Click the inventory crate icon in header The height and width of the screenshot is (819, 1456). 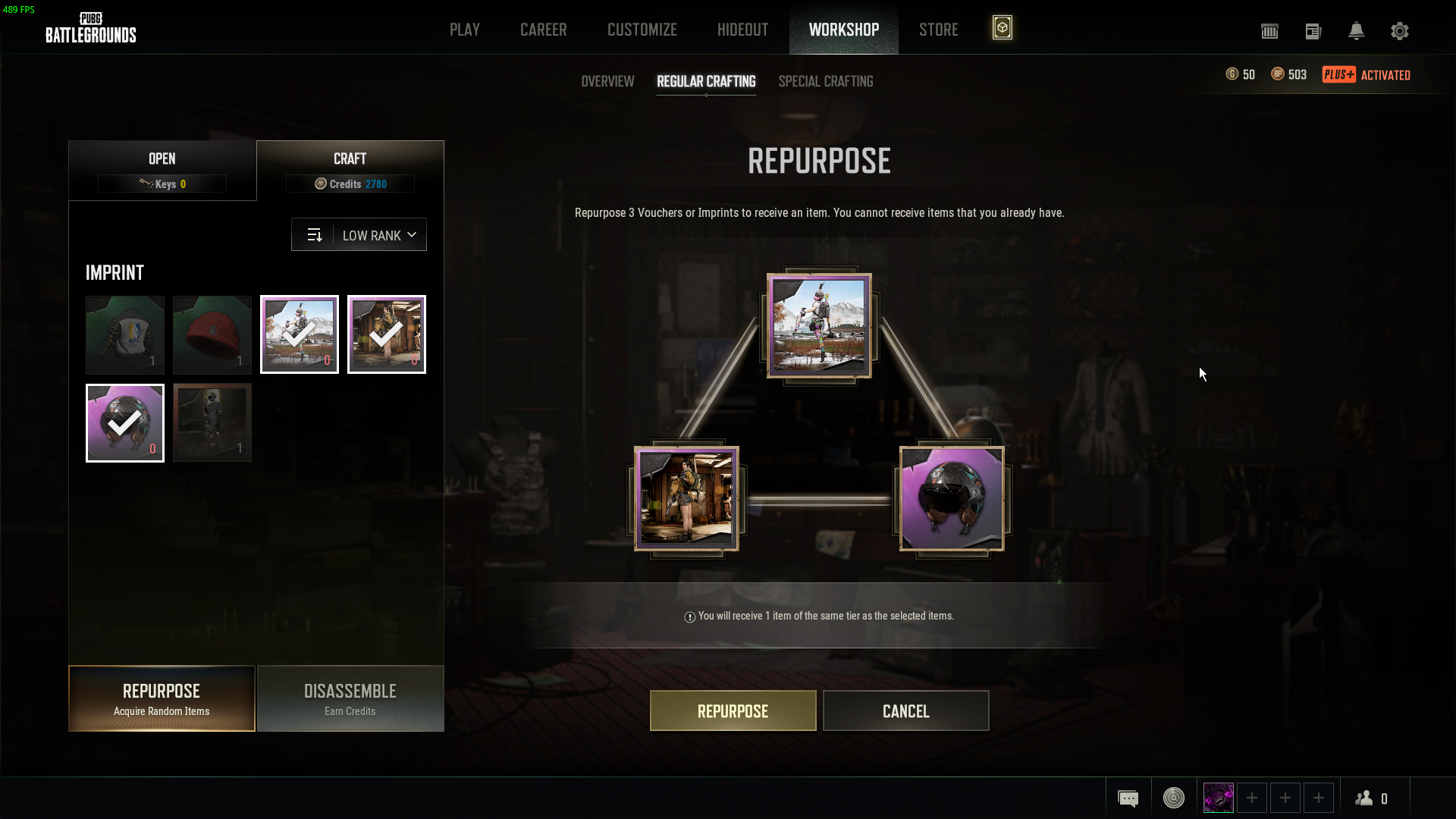tap(1269, 31)
